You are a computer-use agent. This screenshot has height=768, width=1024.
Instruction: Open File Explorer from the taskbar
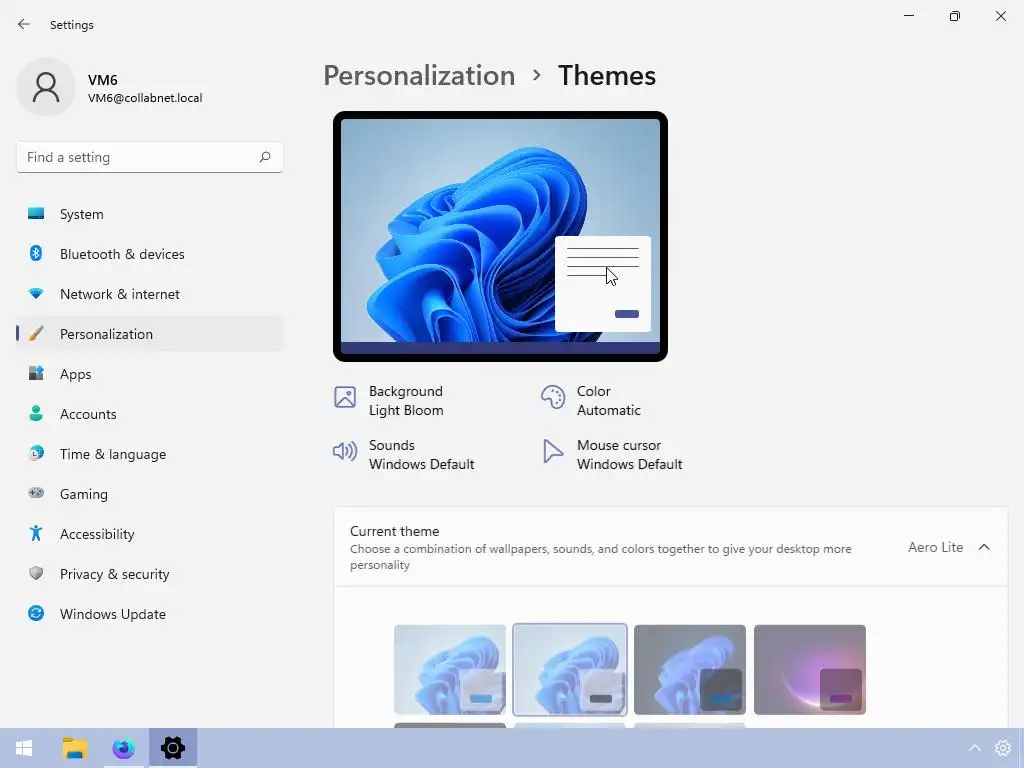(75, 748)
